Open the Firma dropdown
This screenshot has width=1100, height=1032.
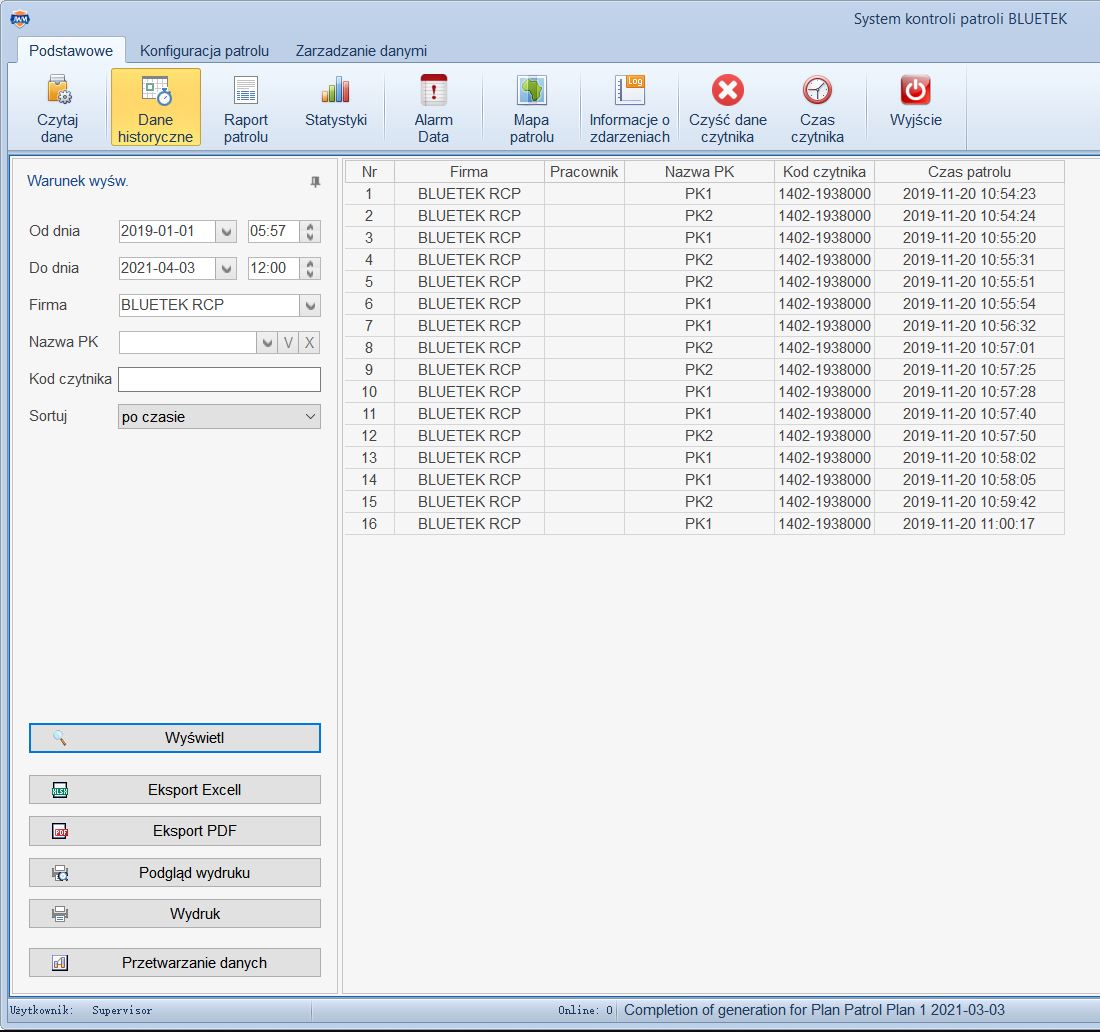(310, 305)
